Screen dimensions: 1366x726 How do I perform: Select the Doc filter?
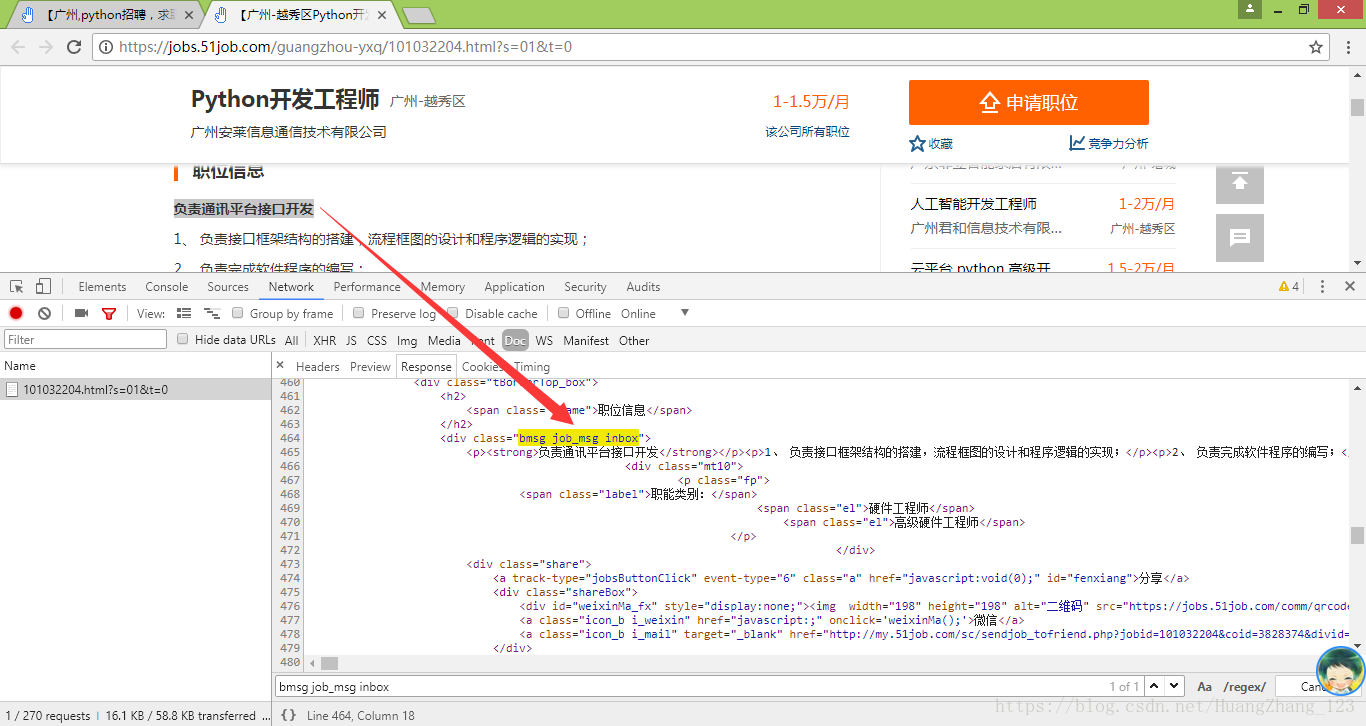[x=515, y=340]
